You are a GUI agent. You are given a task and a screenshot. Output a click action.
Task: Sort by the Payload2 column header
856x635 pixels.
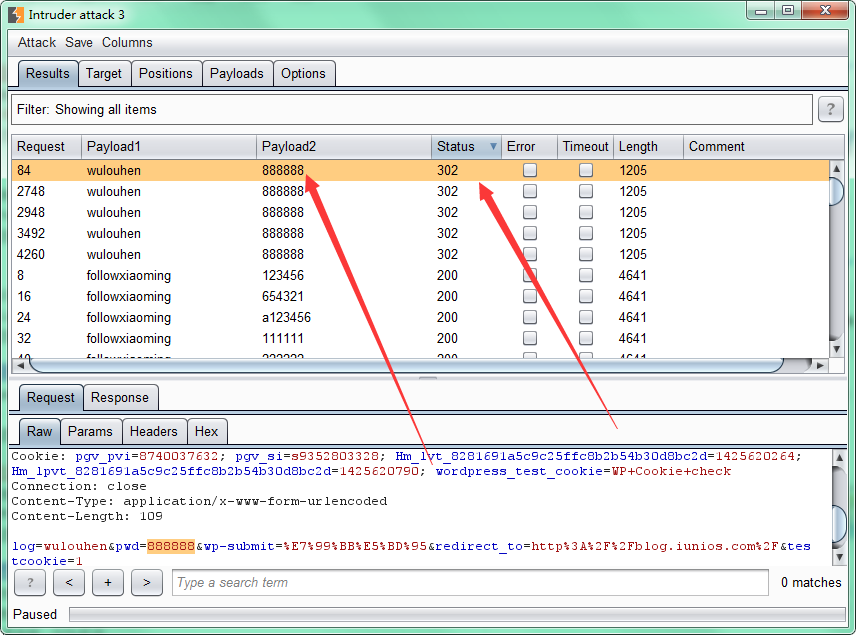pyautogui.click(x=344, y=146)
